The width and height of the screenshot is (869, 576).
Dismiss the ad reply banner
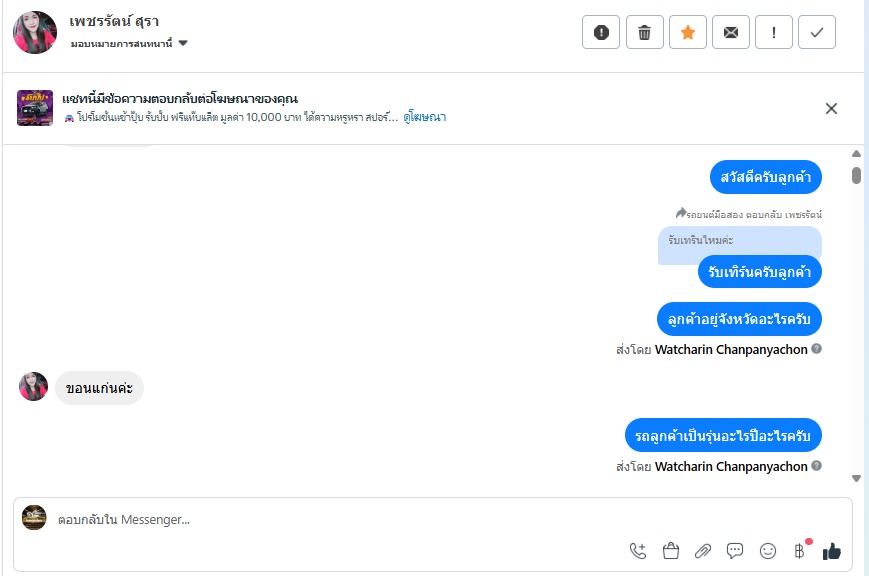831,109
